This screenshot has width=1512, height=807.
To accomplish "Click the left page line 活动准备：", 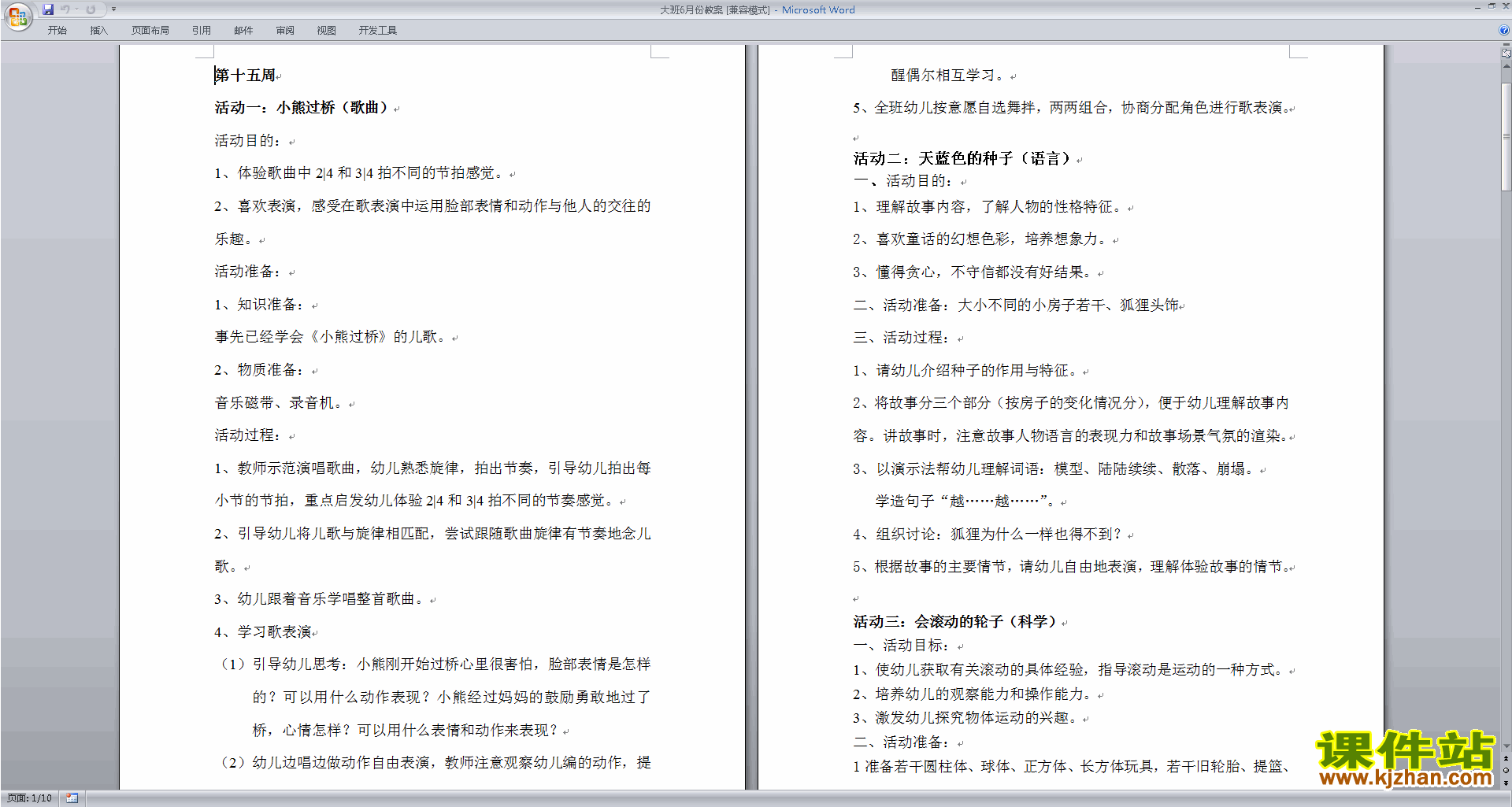I will click(x=248, y=272).
